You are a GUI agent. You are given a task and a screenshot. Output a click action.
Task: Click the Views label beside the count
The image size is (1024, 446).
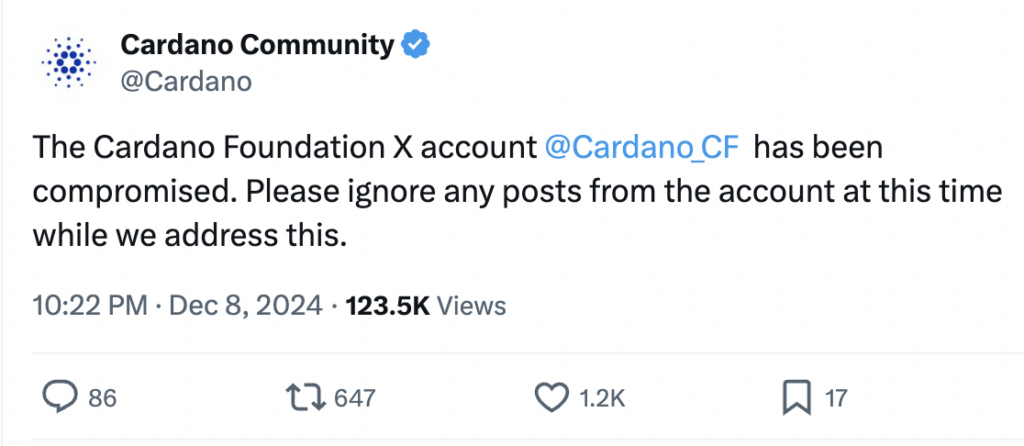[470, 306]
